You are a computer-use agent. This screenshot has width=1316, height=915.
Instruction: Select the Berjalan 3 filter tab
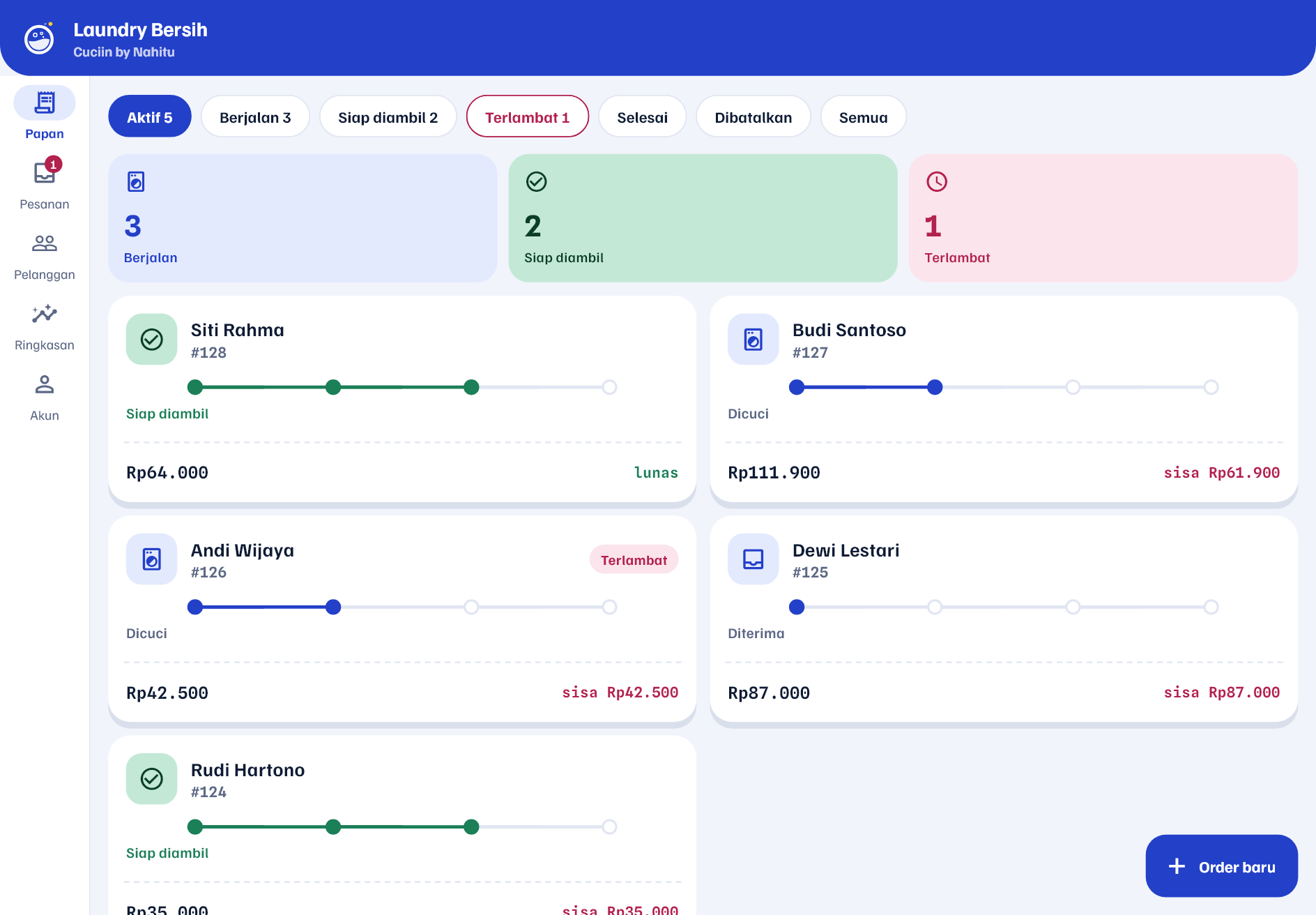255,116
